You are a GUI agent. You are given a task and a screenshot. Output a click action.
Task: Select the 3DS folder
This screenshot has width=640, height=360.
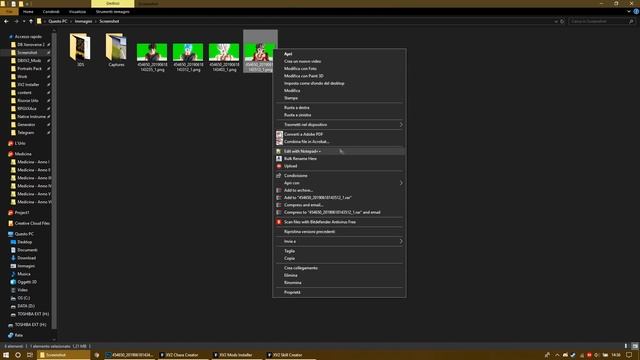coord(80,50)
